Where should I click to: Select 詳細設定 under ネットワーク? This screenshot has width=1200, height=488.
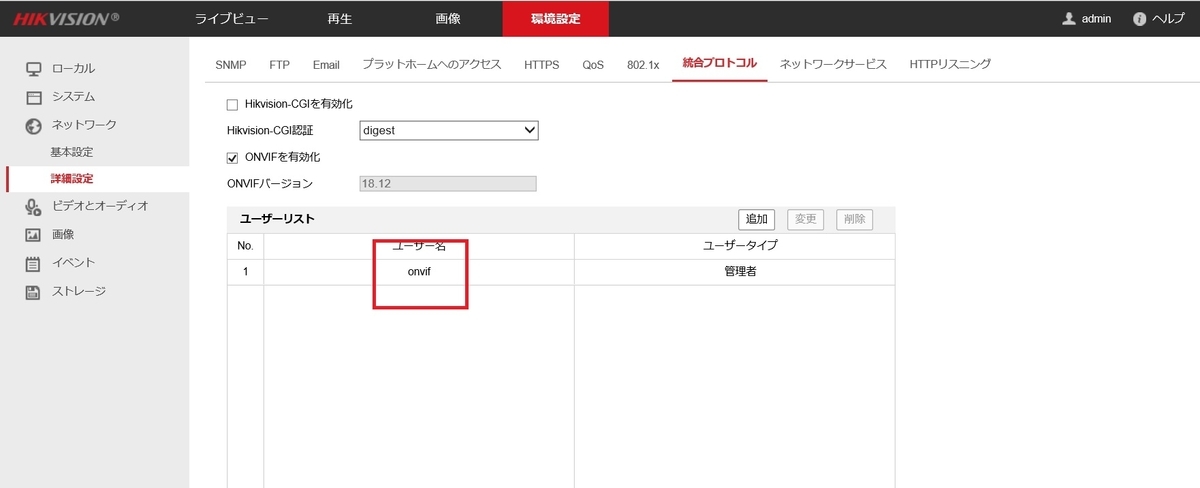pyautogui.click(x=72, y=179)
